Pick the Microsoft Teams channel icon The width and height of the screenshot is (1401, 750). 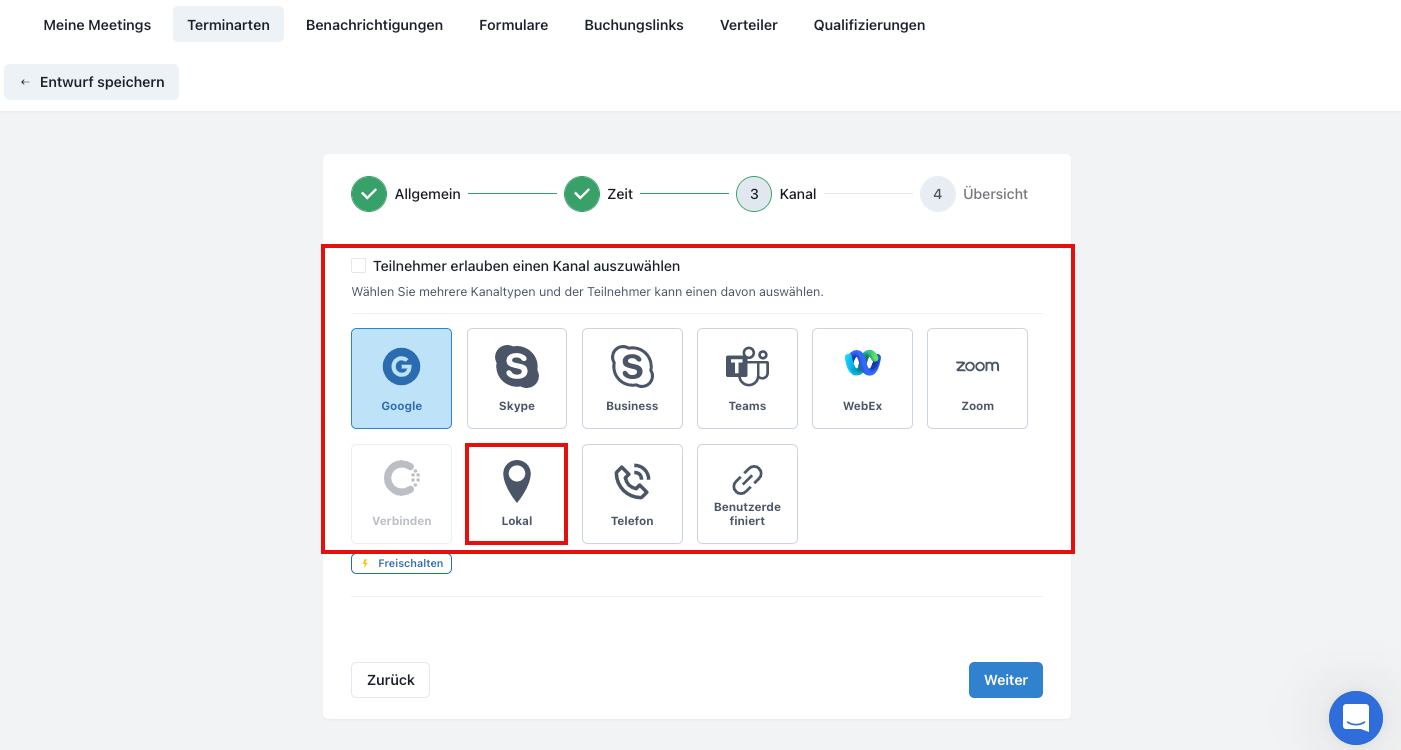747,367
